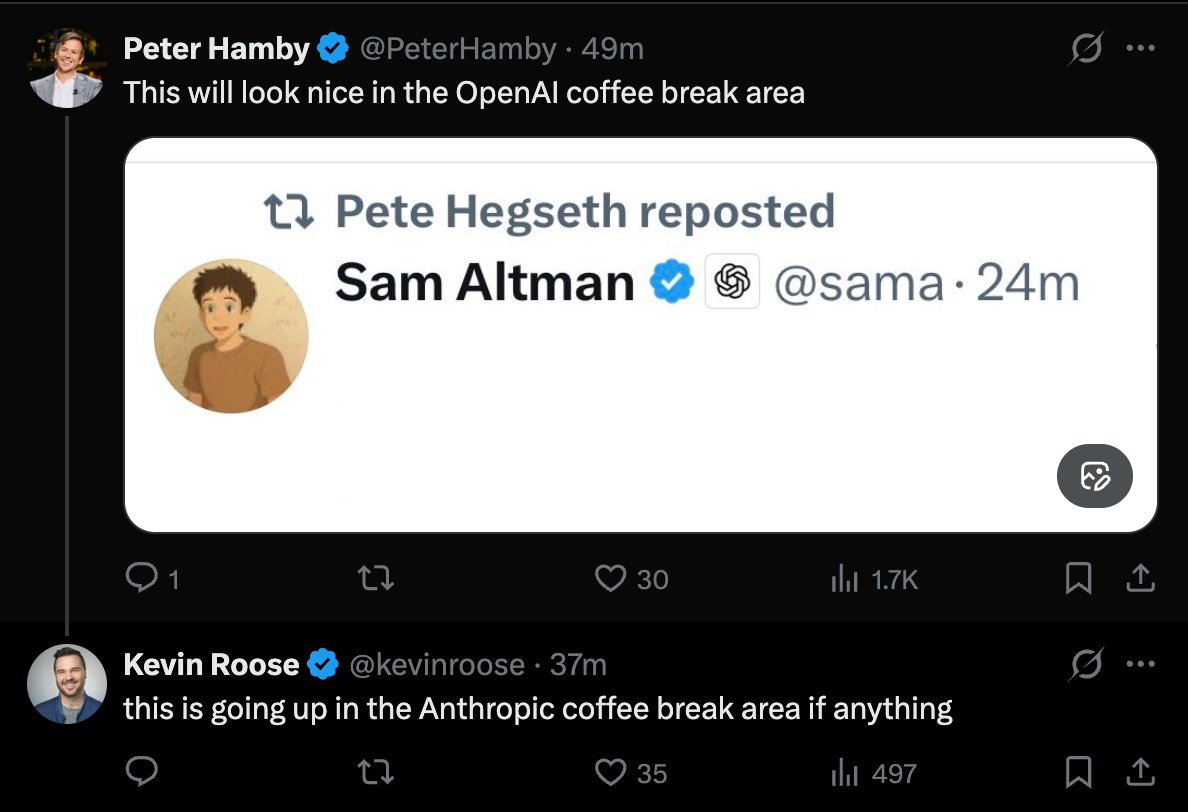Like Peter Hamby's tweet
Viewport: 1188px width, 812px height.
tap(611, 578)
